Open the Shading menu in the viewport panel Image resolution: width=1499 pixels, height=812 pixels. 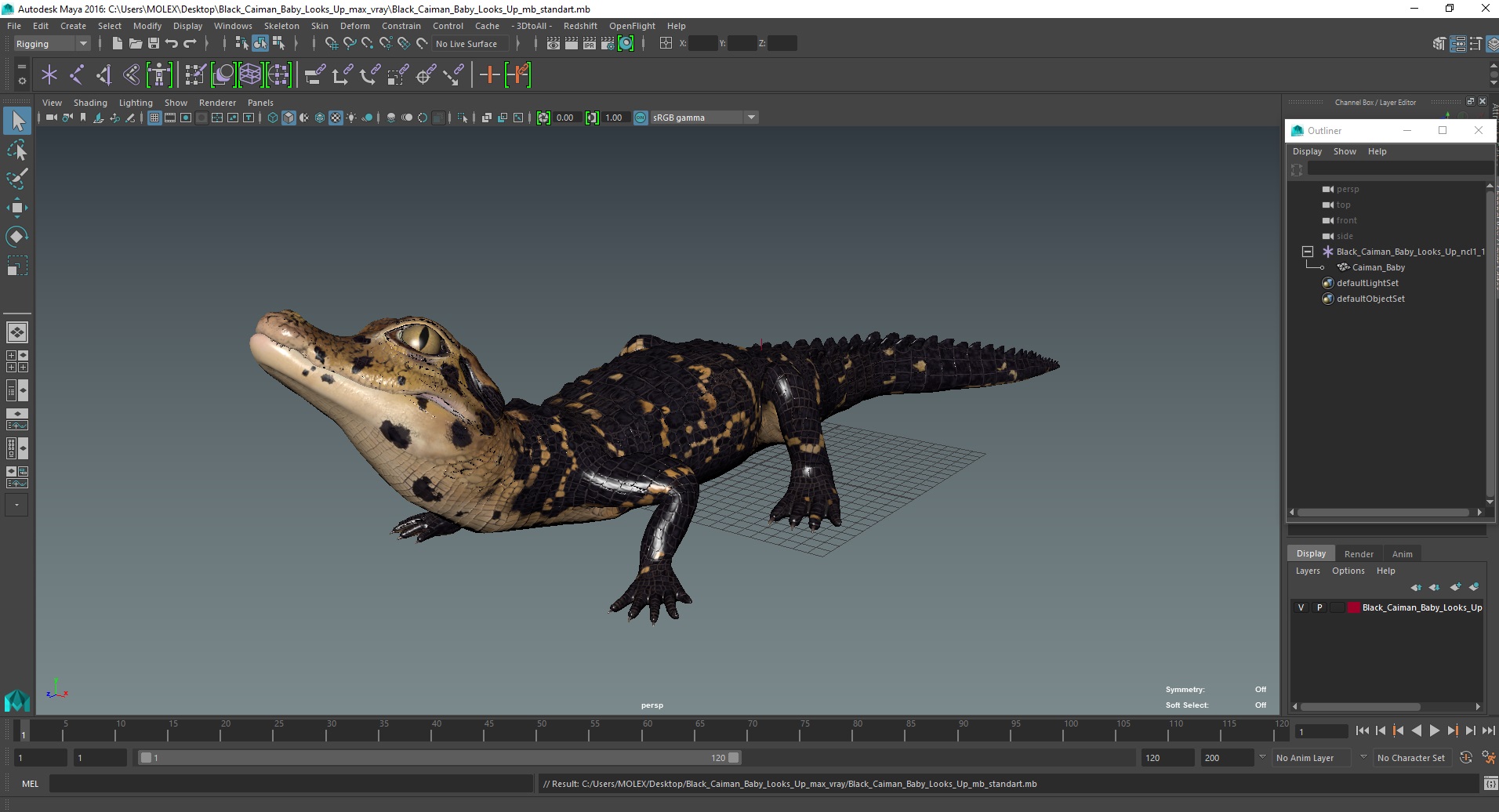pyautogui.click(x=90, y=103)
